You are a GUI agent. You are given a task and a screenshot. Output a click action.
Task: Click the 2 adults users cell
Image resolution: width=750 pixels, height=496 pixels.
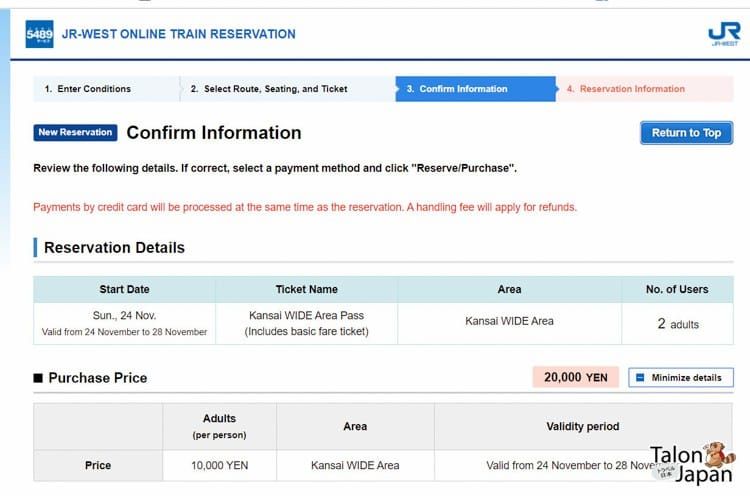pyautogui.click(x=677, y=323)
